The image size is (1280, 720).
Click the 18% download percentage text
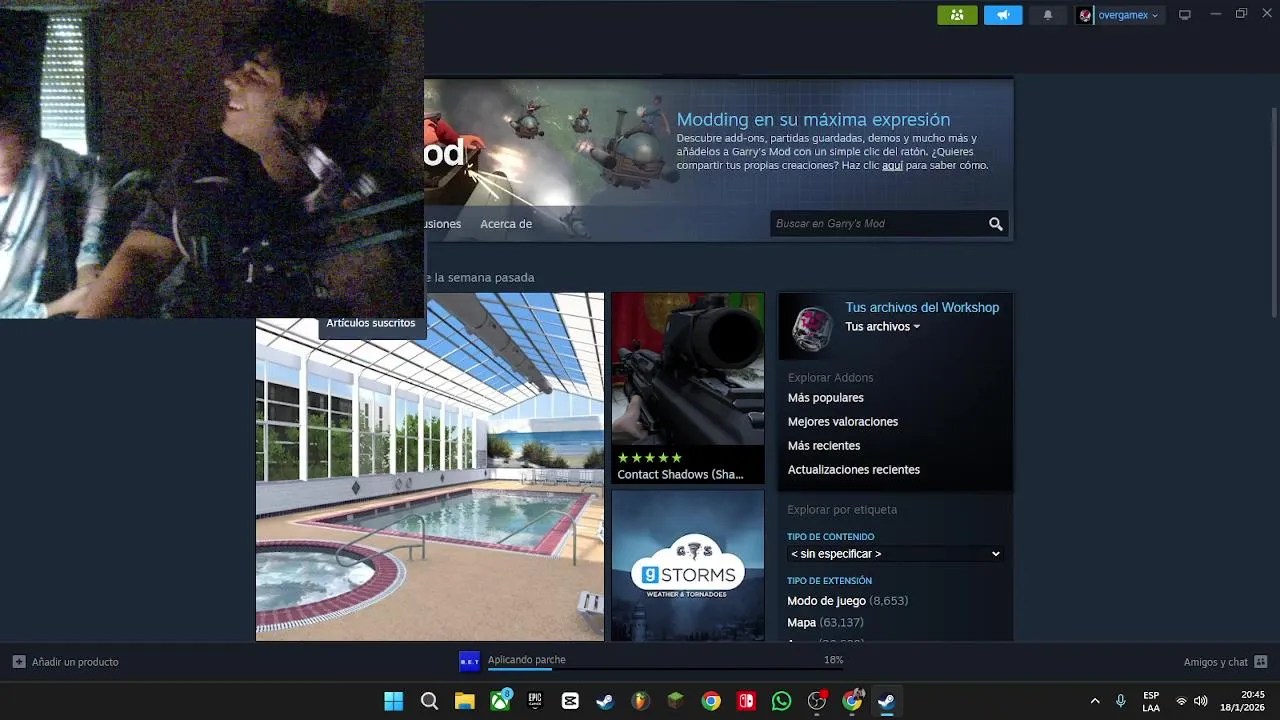point(833,660)
